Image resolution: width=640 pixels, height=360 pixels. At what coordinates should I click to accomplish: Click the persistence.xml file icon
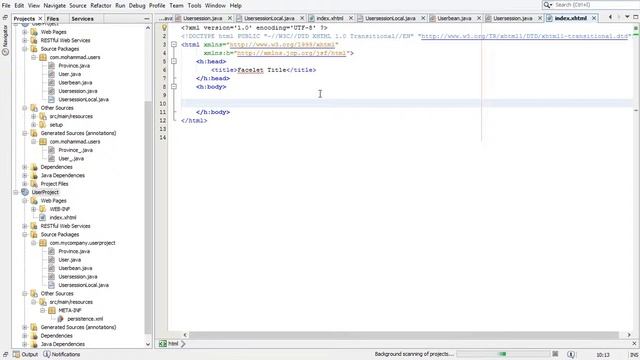pos(60,319)
